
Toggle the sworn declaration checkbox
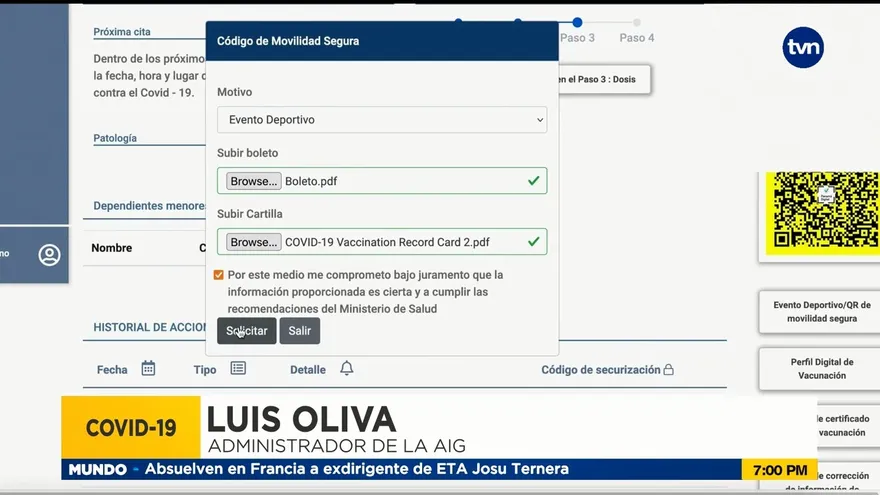[x=219, y=275]
